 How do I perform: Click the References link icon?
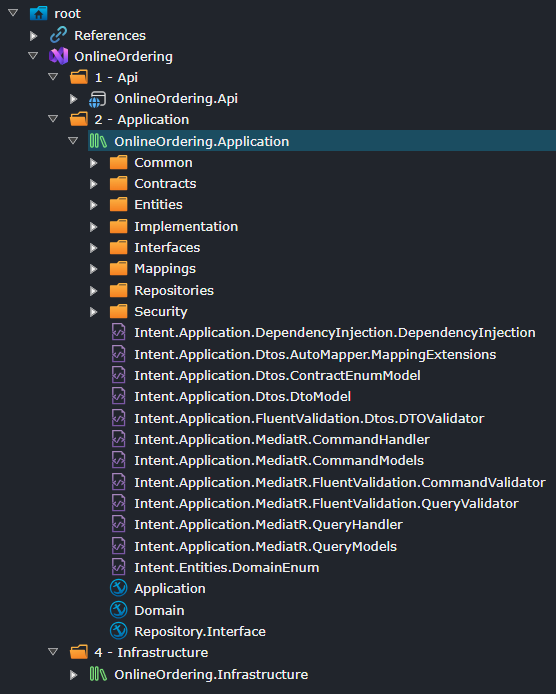(58, 35)
